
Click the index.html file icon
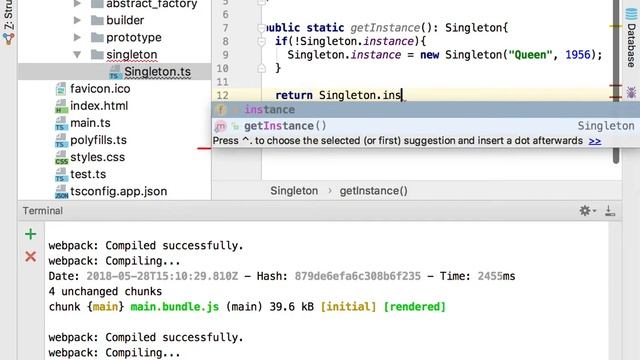point(61,106)
